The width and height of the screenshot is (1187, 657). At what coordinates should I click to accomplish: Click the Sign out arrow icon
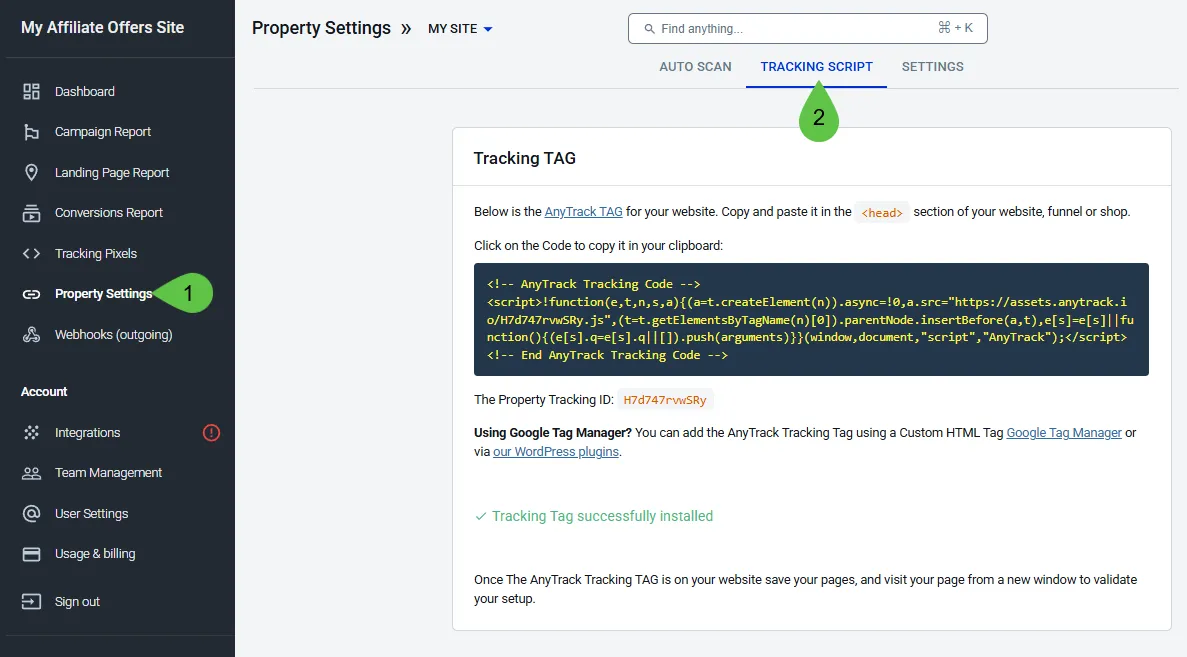(x=31, y=602)
